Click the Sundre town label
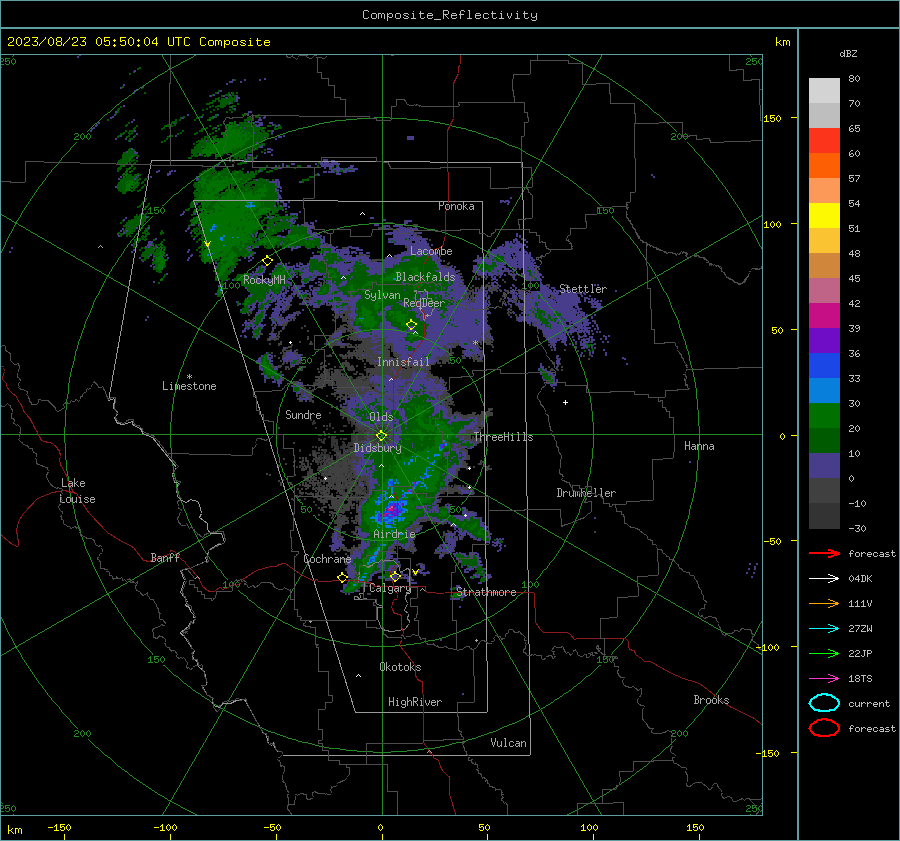Viewport: 900px width, 841px height. [303, 415]
